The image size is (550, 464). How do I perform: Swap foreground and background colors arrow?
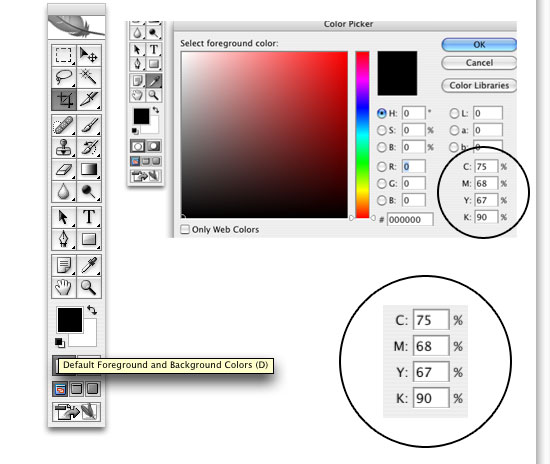(x=92, y=310)
